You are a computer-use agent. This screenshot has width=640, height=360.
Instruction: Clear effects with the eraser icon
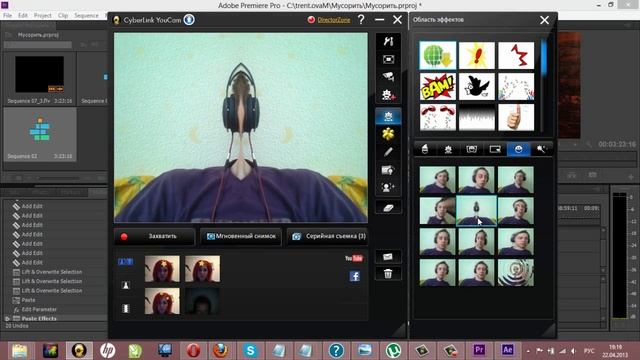388,208
